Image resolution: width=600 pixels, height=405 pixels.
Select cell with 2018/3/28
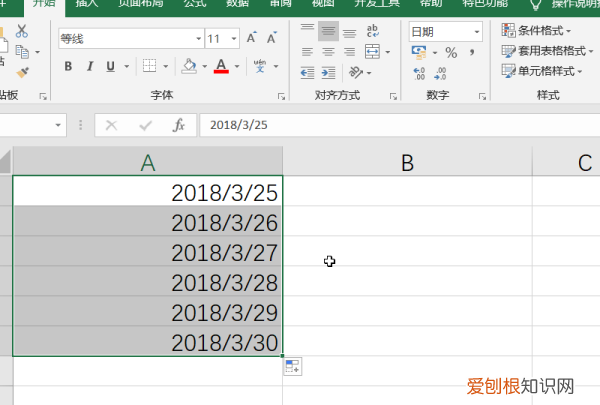pos(148,281)
